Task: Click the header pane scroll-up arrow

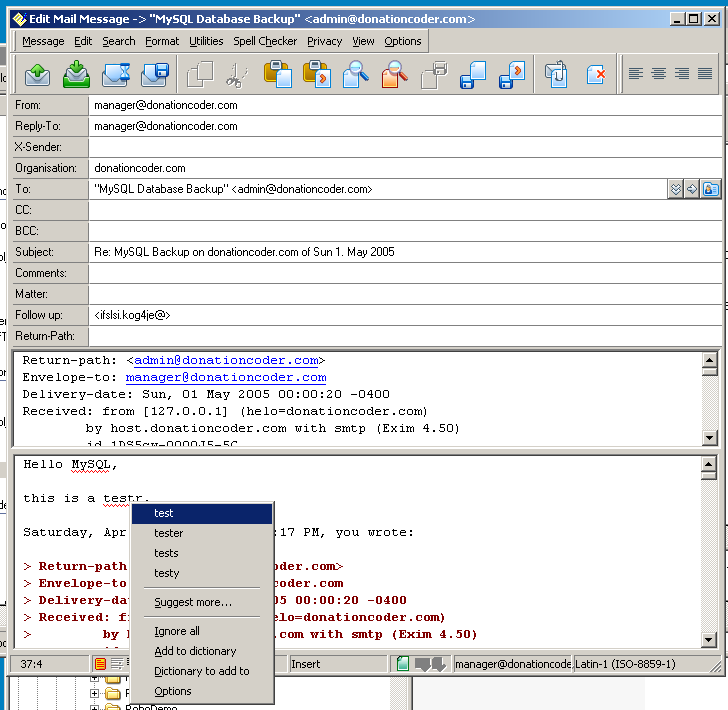Action: 709,359
